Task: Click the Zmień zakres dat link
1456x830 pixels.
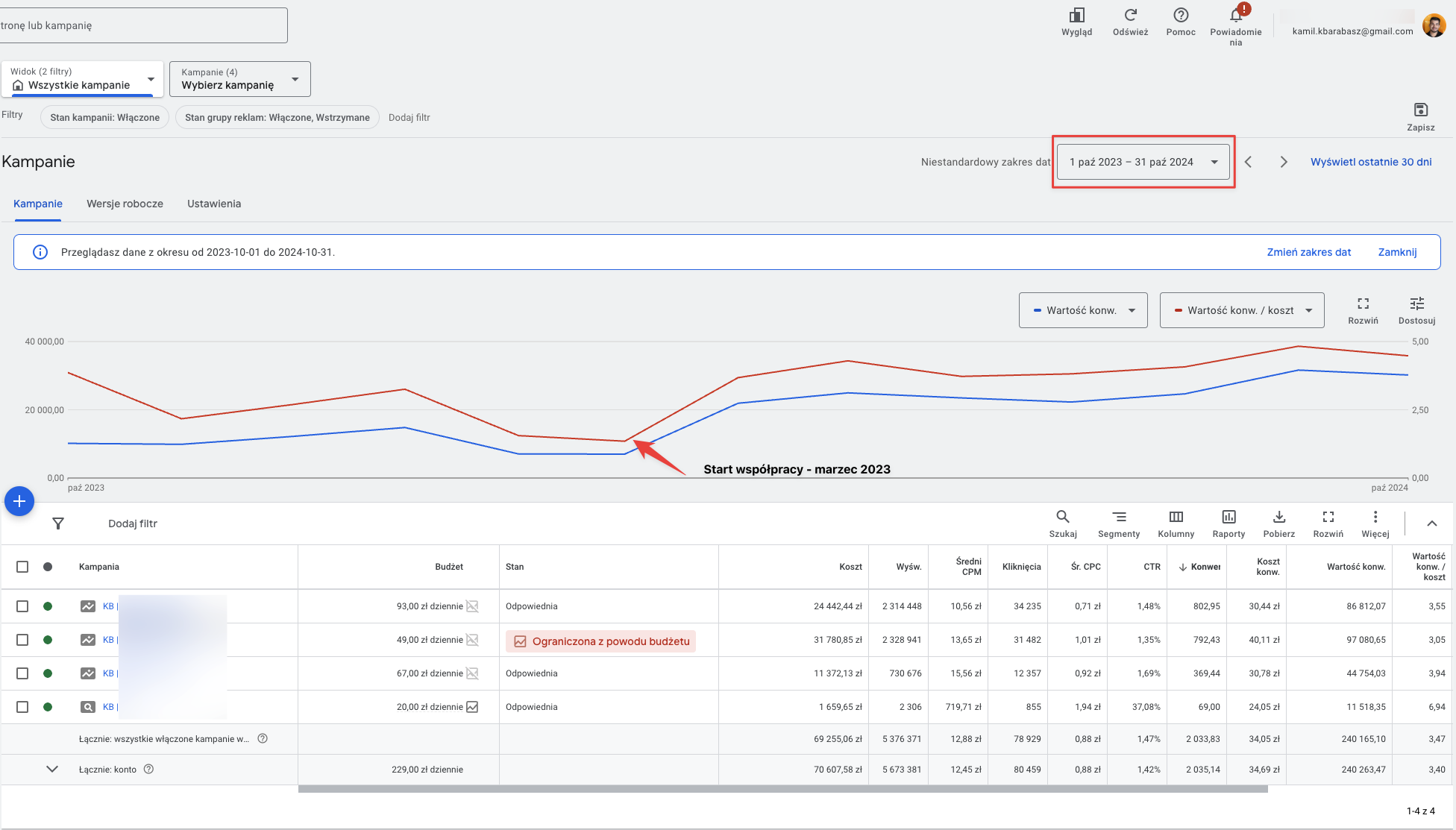Action: coord(1309,252)
